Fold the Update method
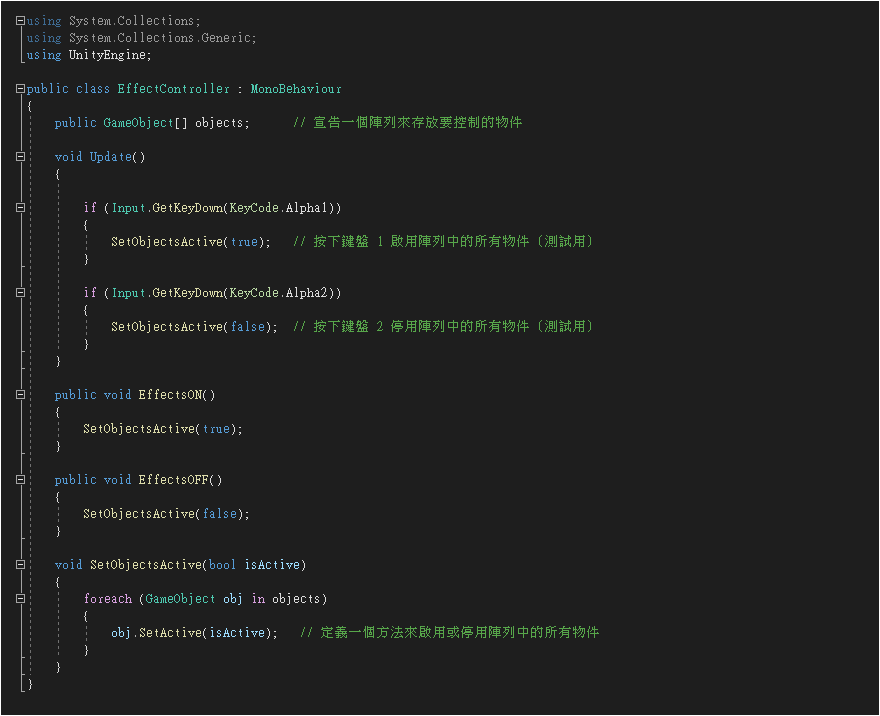This screenshot has width=880, height=716. click(x=21, y=157)
